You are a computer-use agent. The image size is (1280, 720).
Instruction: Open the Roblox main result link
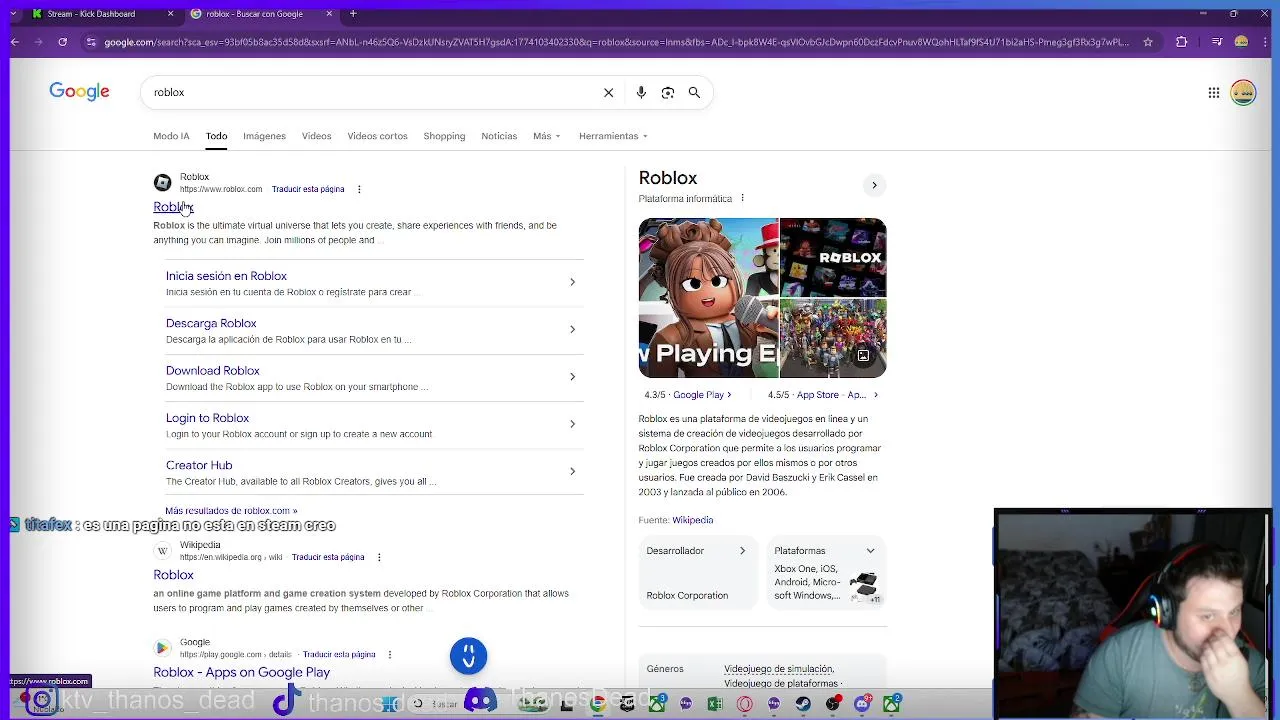point(173,207)
